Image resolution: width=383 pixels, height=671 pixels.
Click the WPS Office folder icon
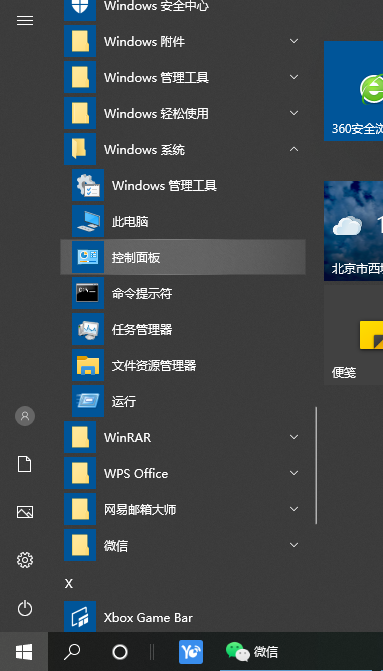[80, 473]
